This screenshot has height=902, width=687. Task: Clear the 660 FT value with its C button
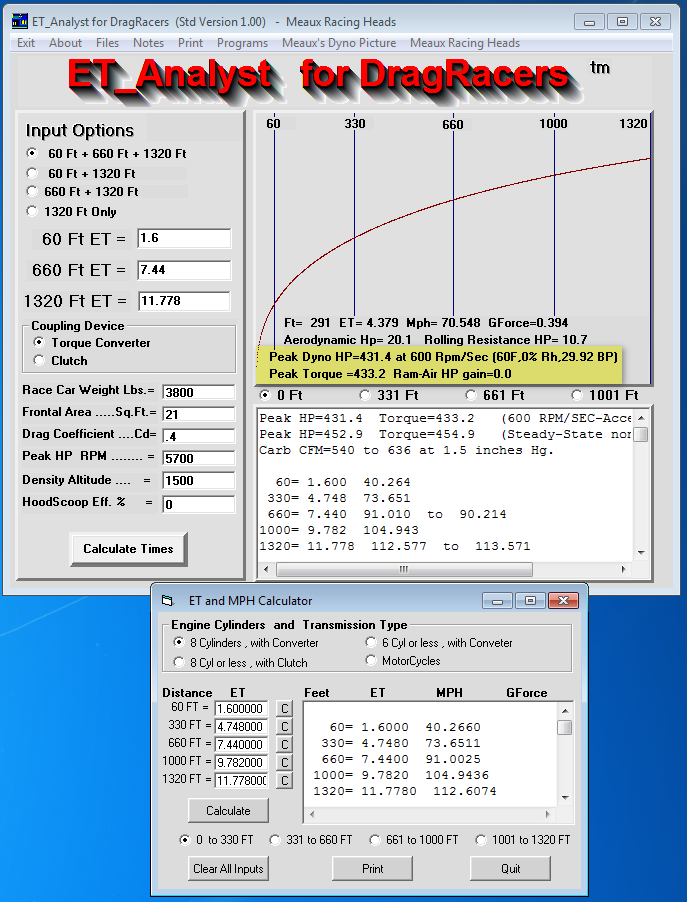[284, 744]
